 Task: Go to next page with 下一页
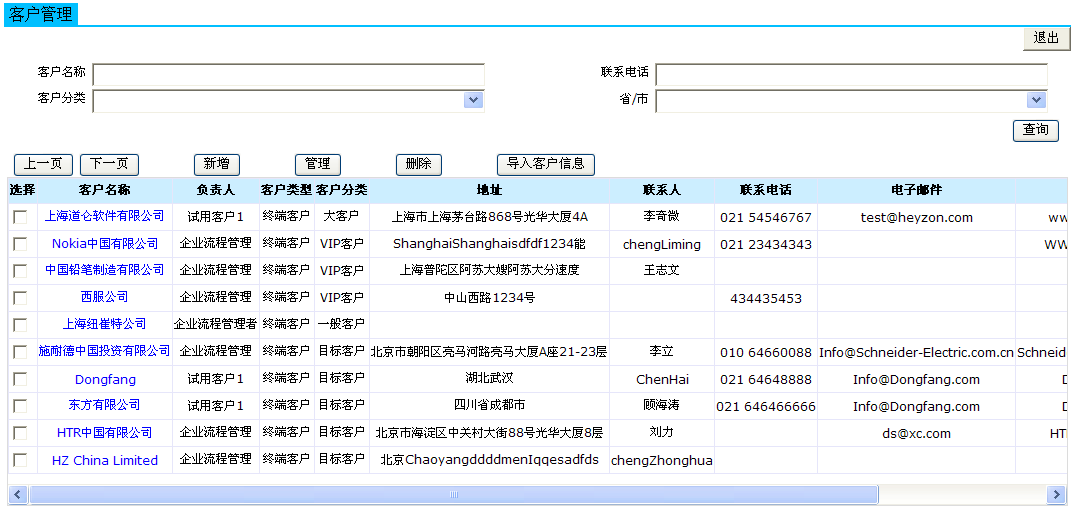coord(109,165)
